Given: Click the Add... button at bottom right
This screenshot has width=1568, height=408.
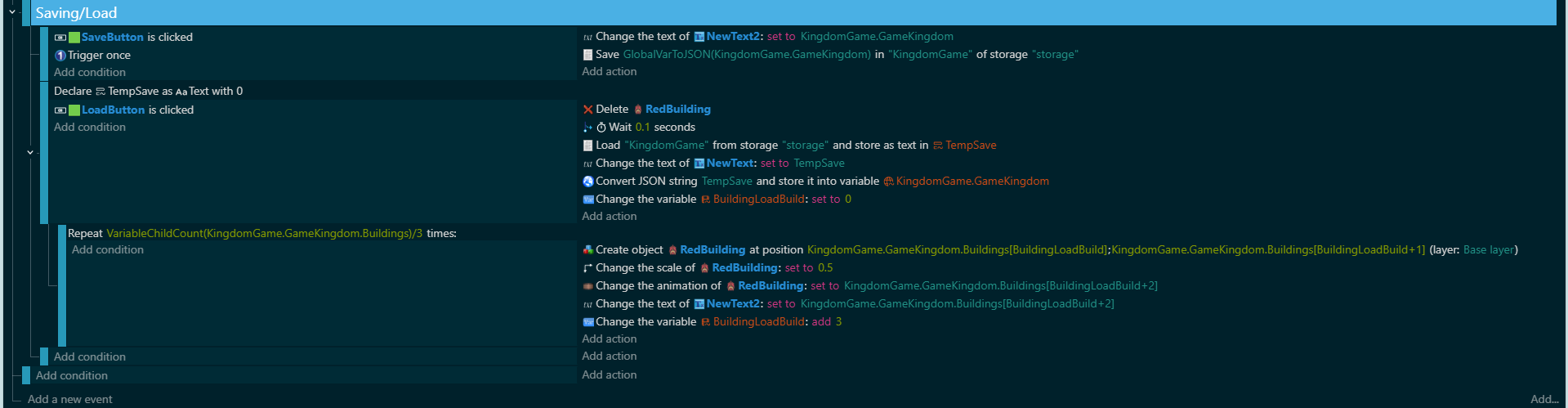Looking at the screenshot, I should click(x=1543, y=399).
